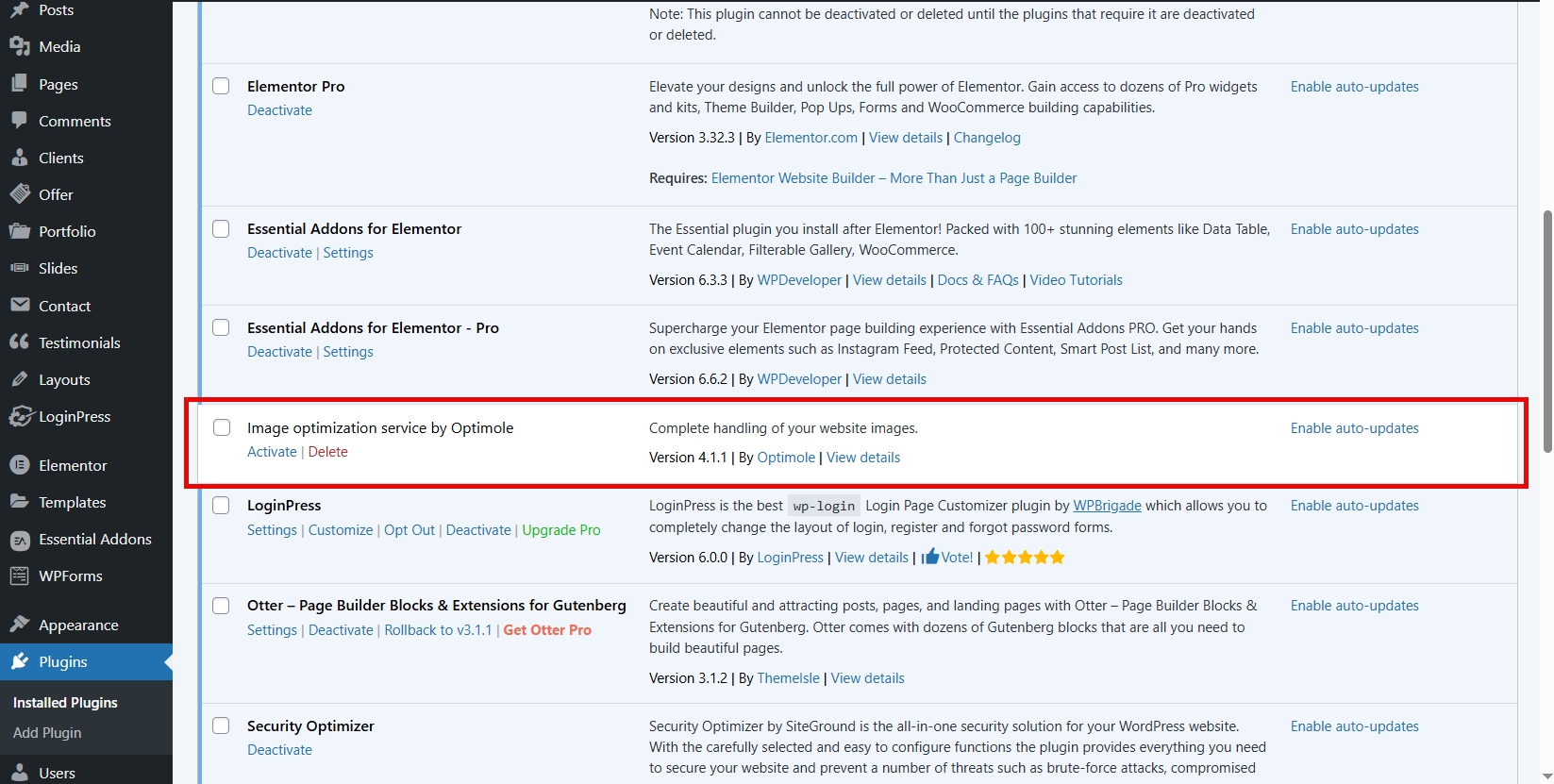Open the Pages menu label

pos(58,84)
